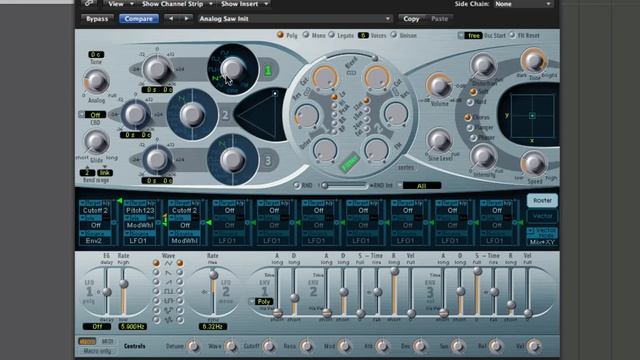Select the Lo filter mode
This screenshot has height=360, width=640.
click(334, 97)
